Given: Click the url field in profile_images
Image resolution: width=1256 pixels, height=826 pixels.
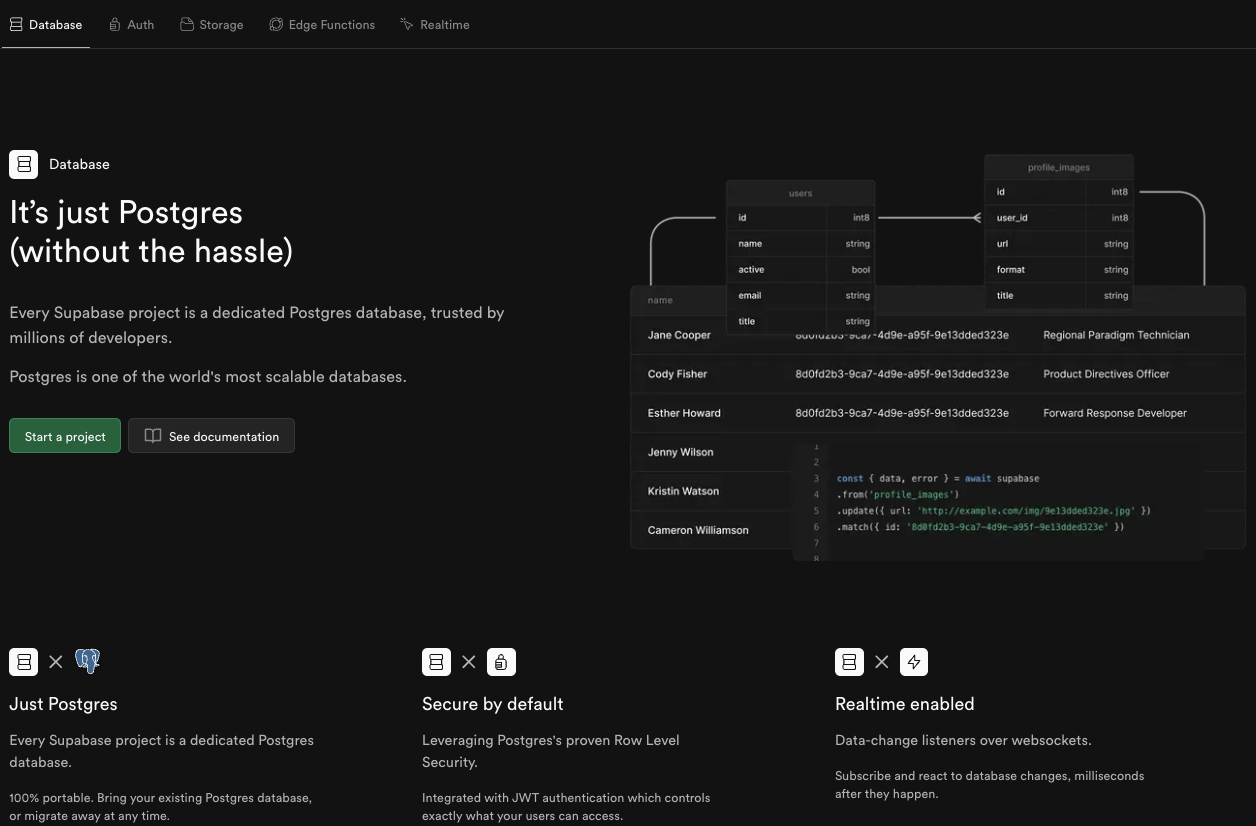Looking at the screenshot, I should [x=1059, y=243].
